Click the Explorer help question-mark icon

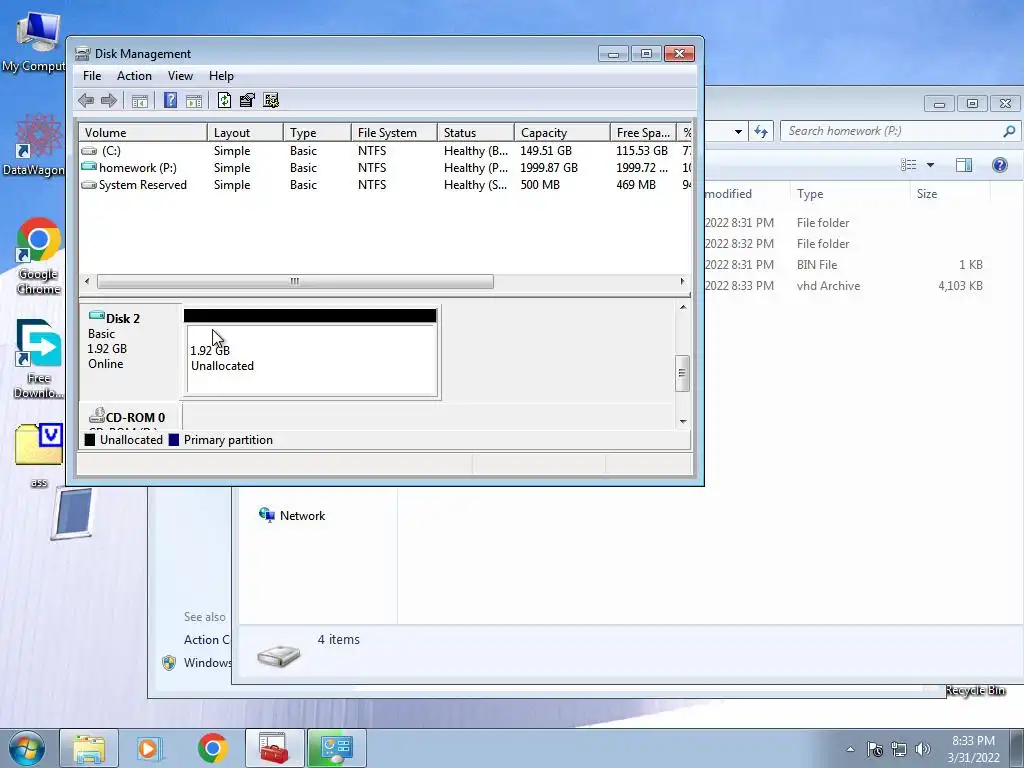tap(1000, 165)
